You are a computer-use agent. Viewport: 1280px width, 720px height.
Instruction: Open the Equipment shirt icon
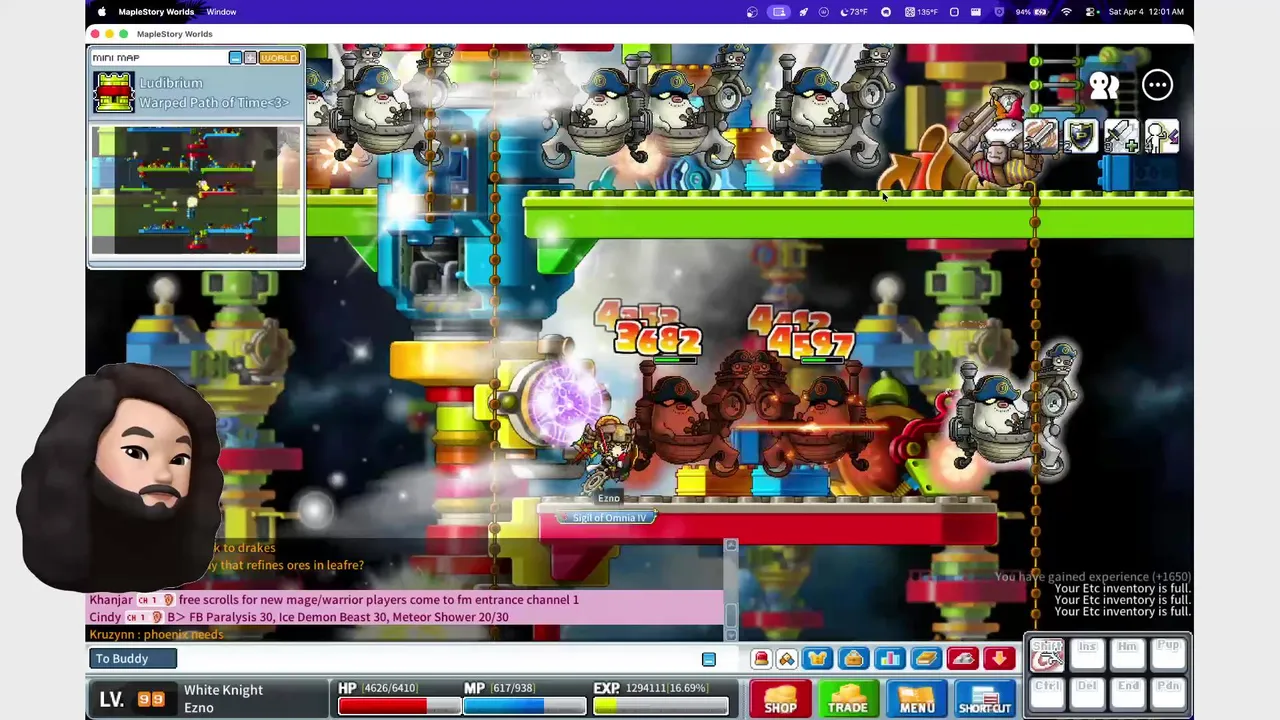coord(818,658)
